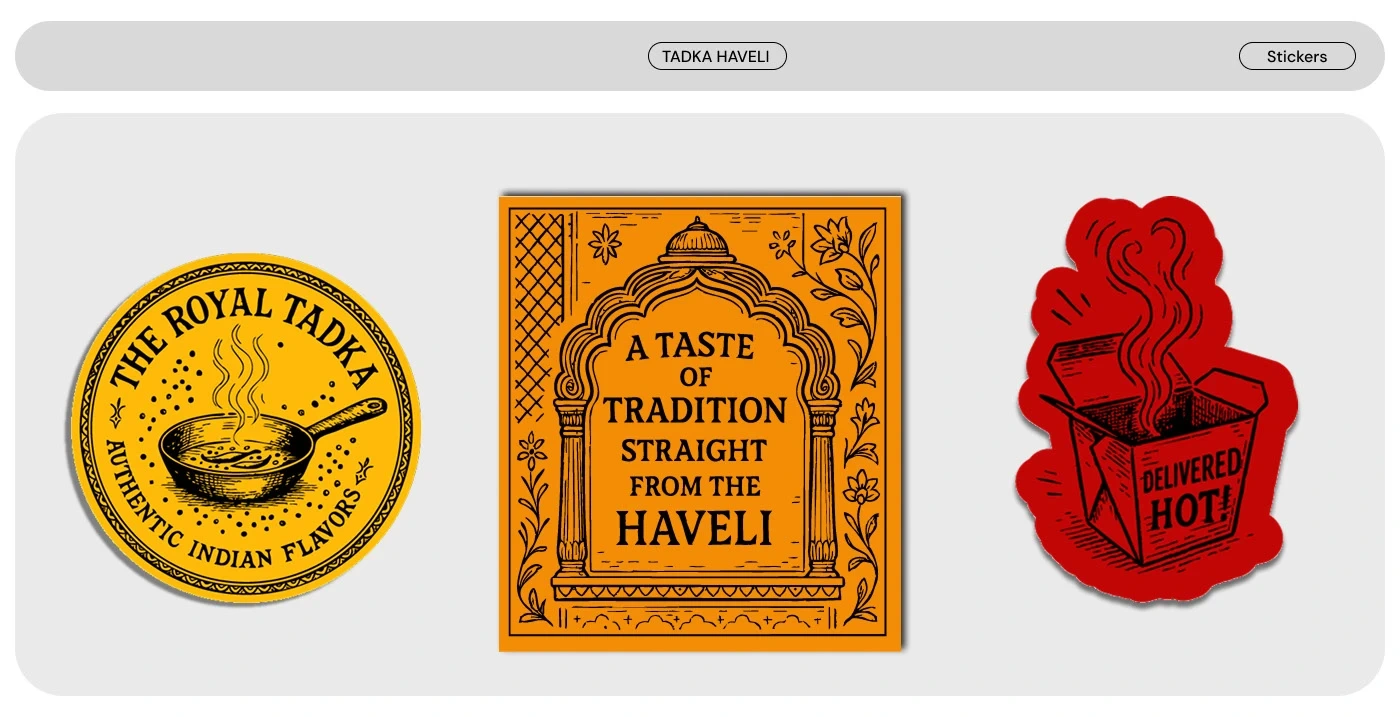Click the right pillar of the arch
Image resolution: width=1400 pixels, height=717 pixels.
[823, 488]
